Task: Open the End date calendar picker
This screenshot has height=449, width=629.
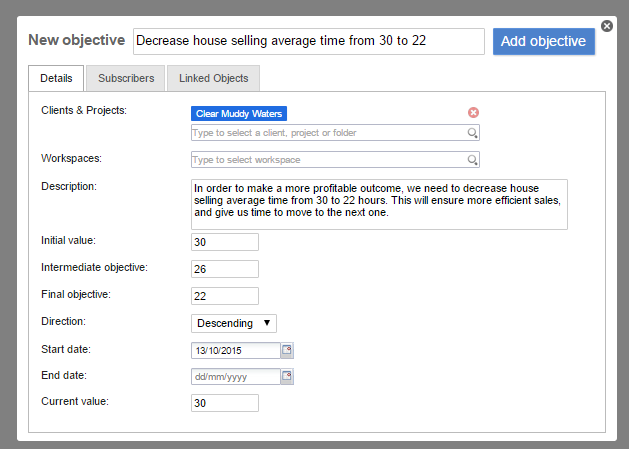Action: [287, 376]
